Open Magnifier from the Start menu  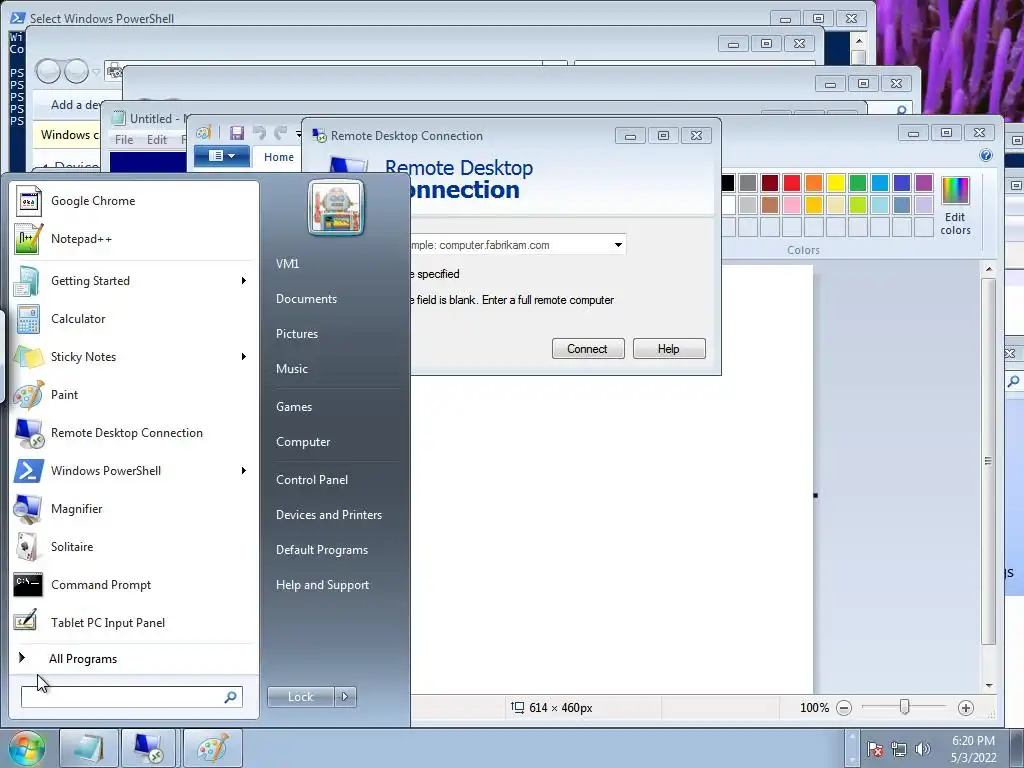(135, 509)
